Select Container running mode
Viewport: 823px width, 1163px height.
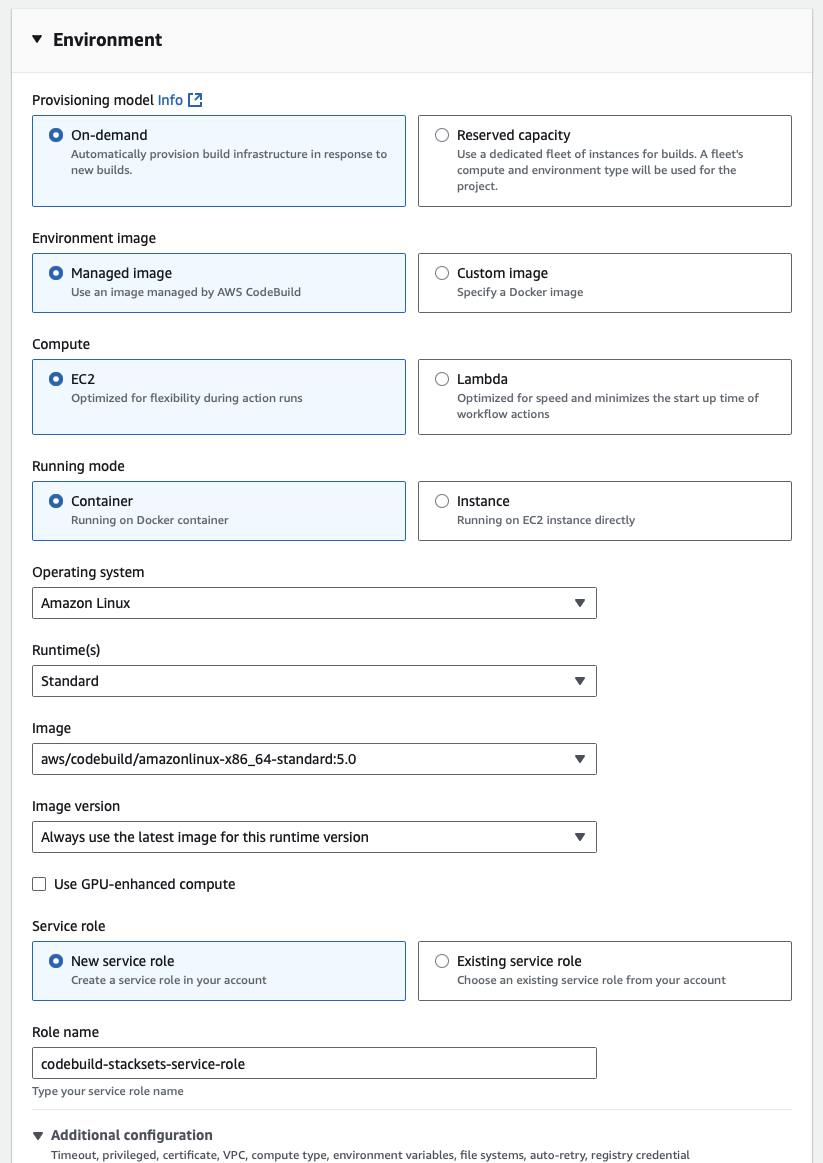[x=56, y=501]
